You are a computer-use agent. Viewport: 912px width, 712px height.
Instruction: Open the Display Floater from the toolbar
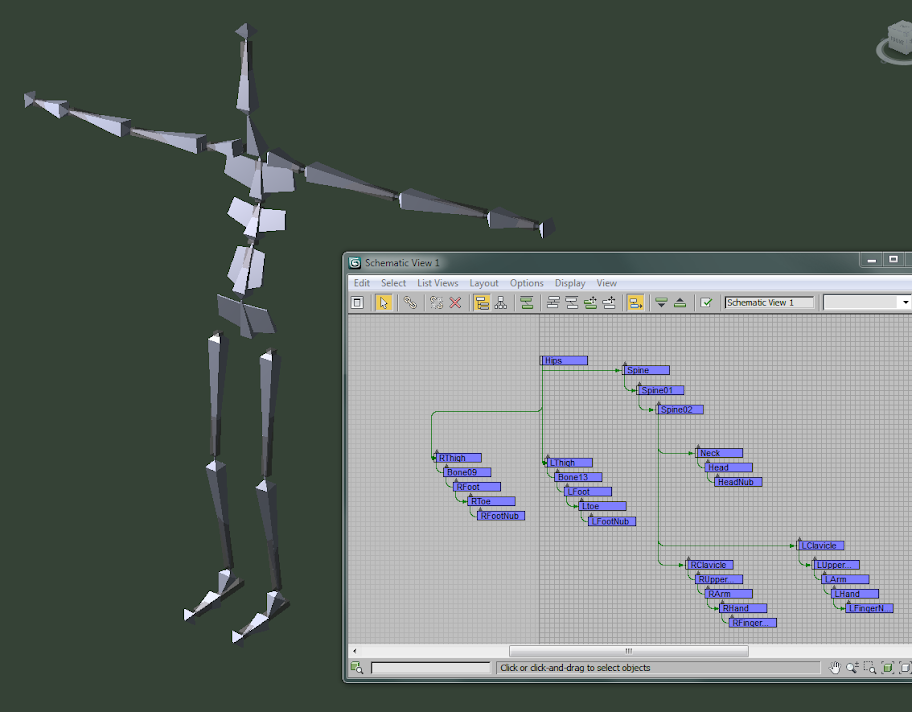click(356, 302)
